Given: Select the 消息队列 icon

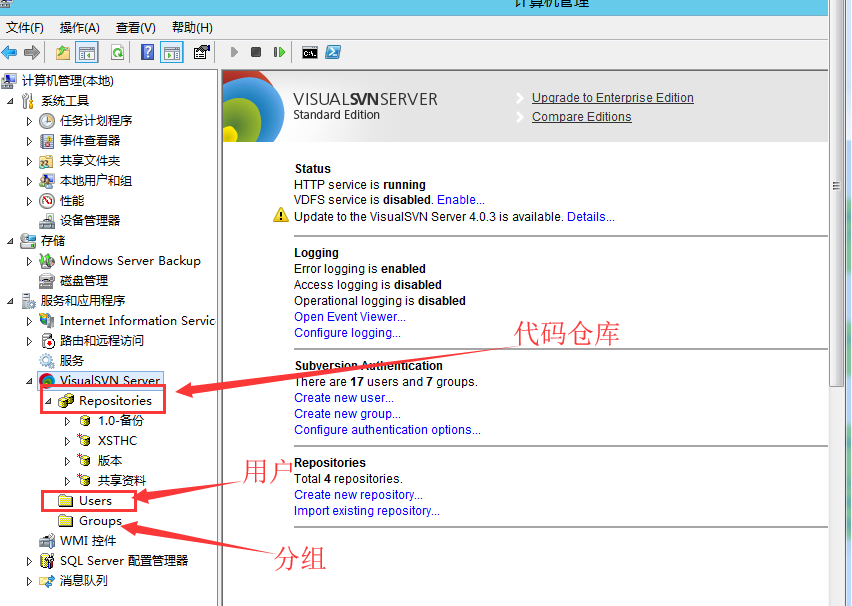Looking at the screenshot, I should (x=47, y=581).
